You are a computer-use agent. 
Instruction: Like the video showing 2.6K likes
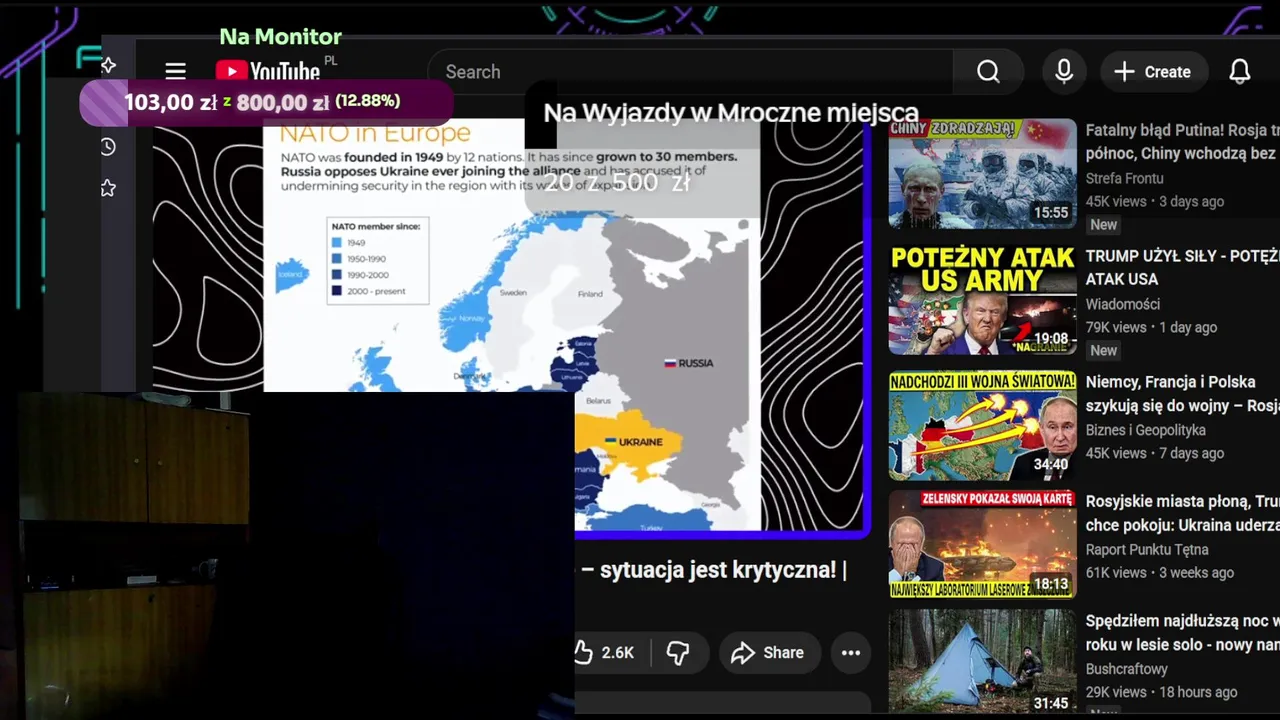point(604,653)
